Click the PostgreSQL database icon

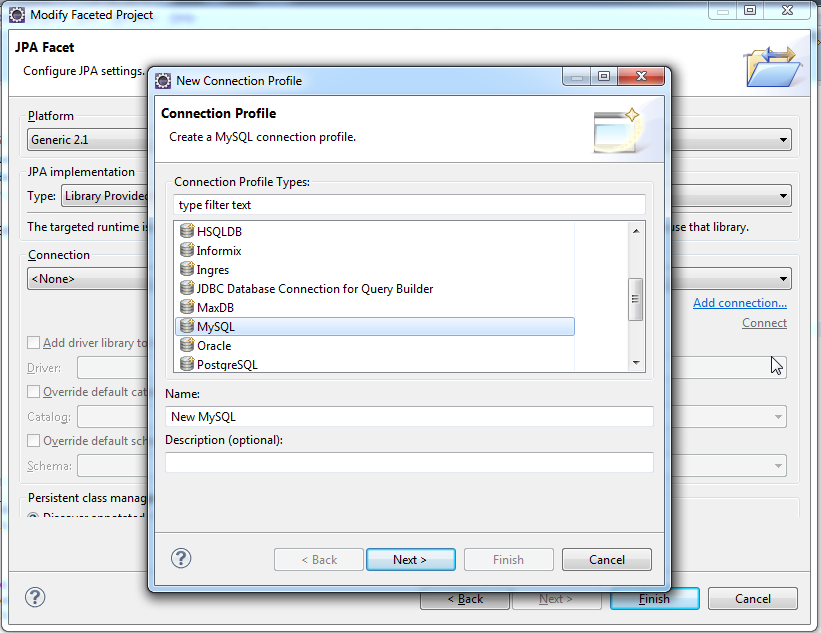click(186, 365)
